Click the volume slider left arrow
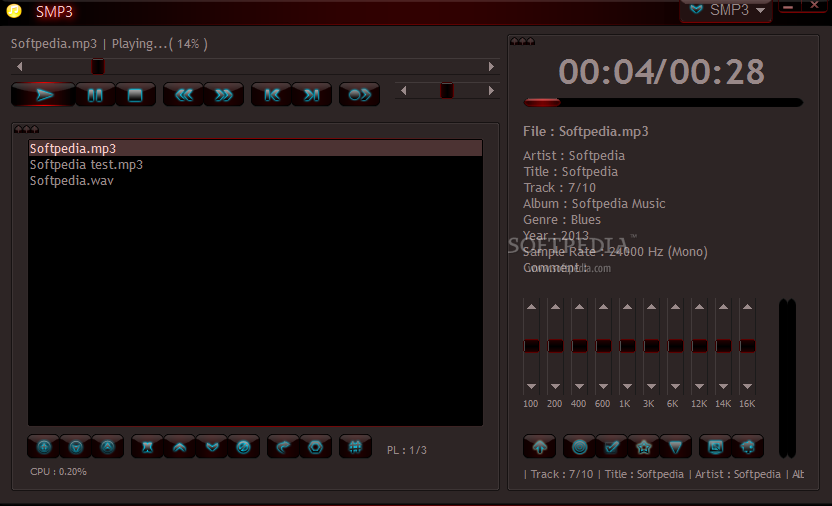 [404, 91]
